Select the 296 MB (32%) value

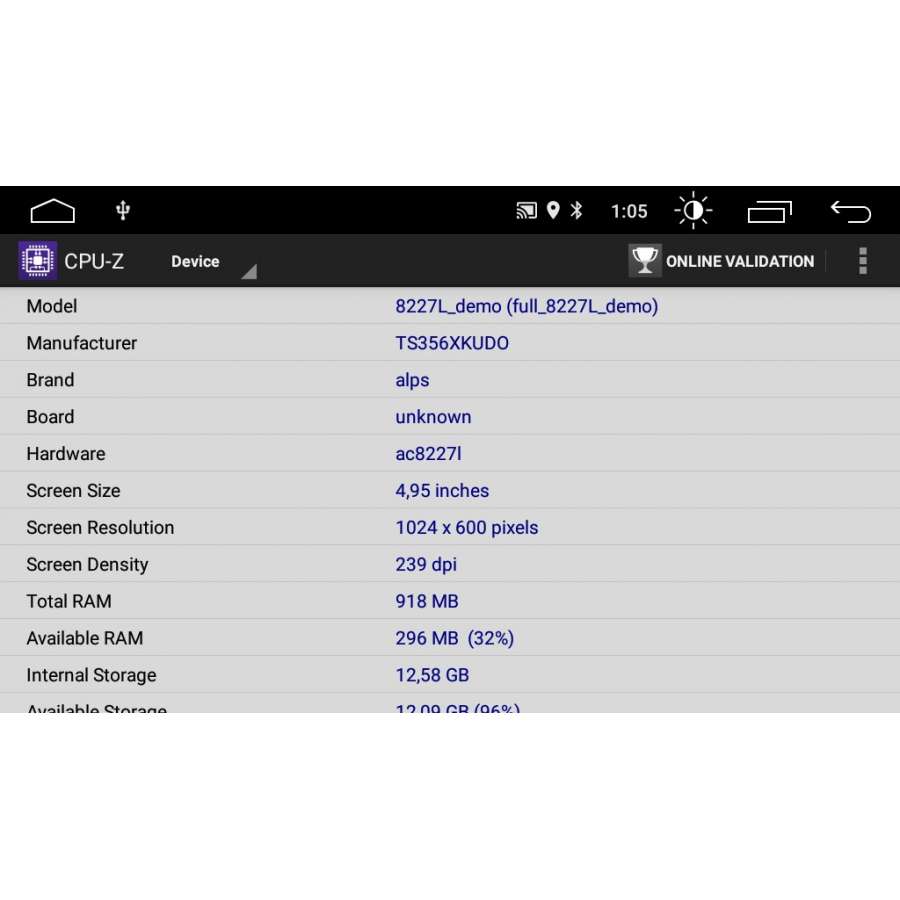(455, 638)
